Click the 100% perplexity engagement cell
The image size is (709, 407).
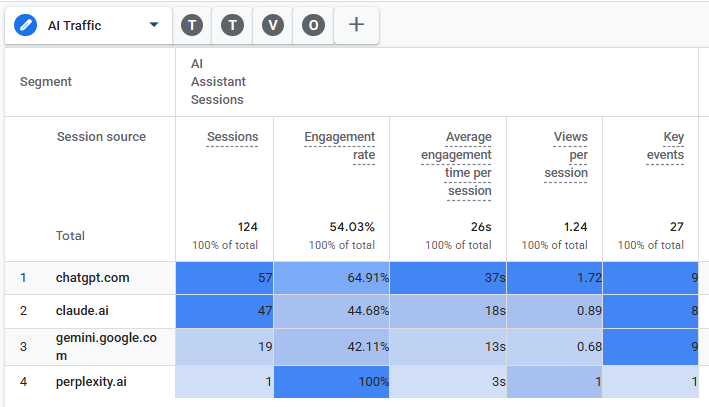pyautogui.click(x=331, y=382)
